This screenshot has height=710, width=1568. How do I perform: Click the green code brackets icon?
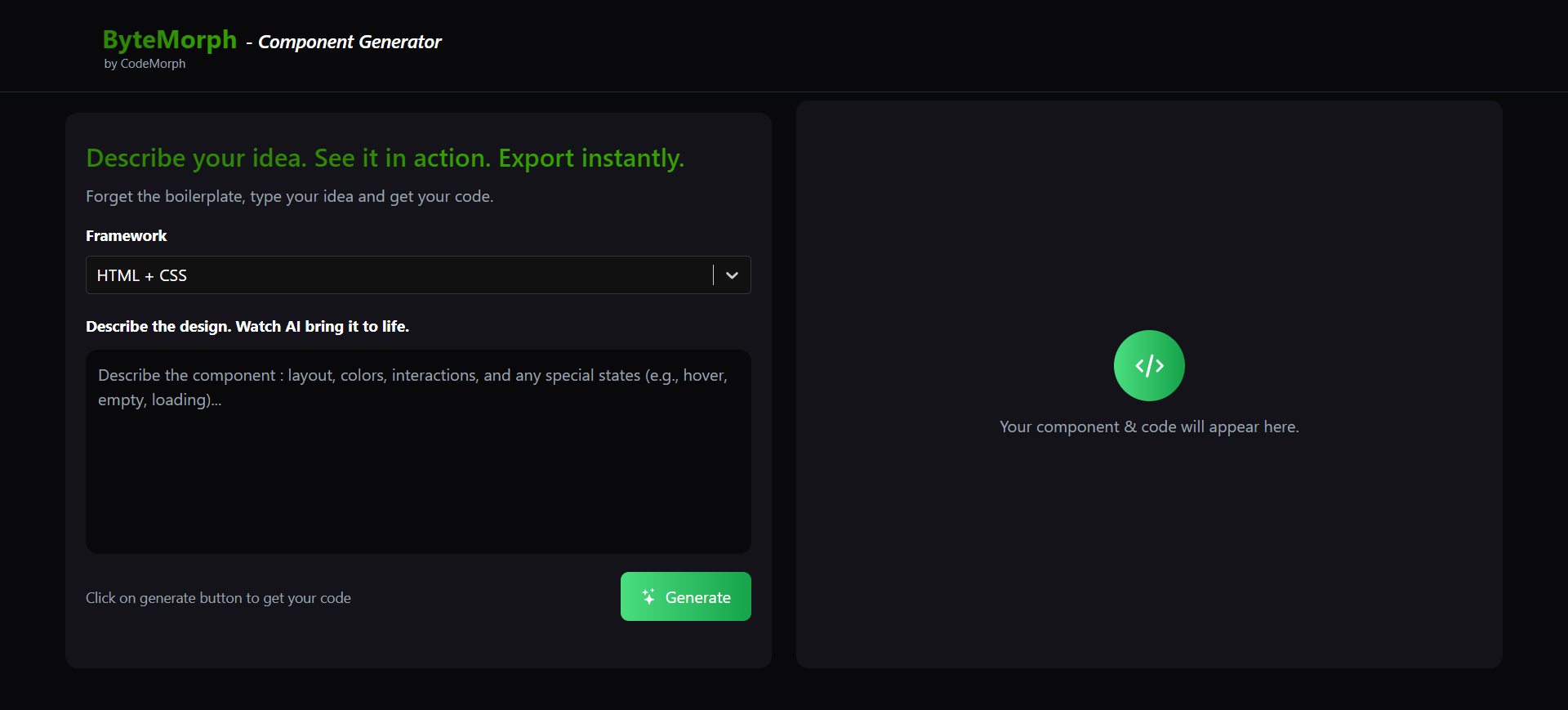pos(1149,365)
